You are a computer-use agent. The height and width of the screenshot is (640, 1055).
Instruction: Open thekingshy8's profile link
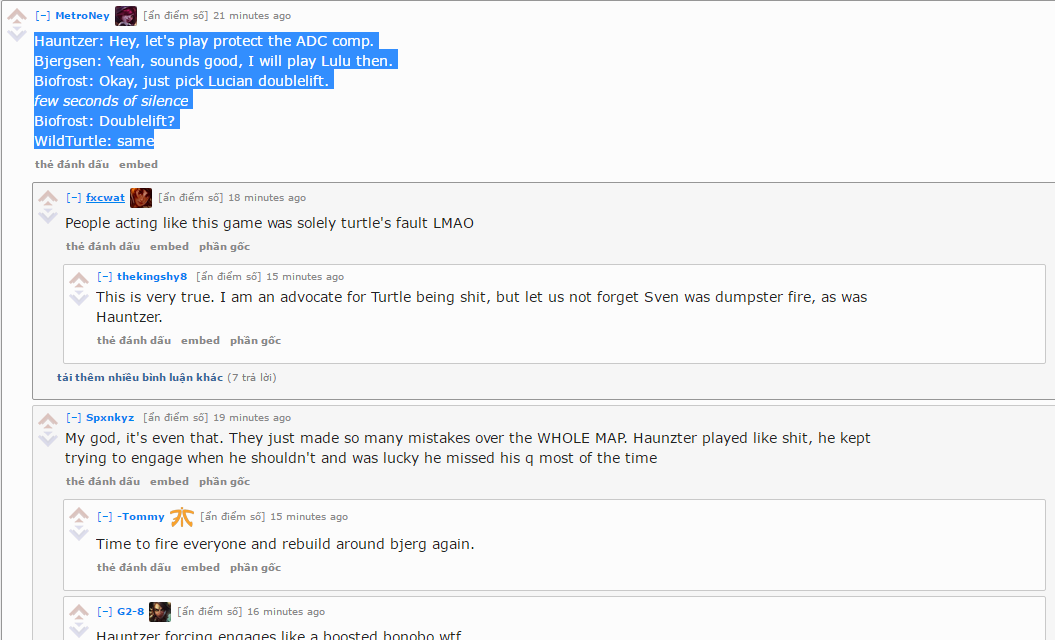tap(152, 276)
